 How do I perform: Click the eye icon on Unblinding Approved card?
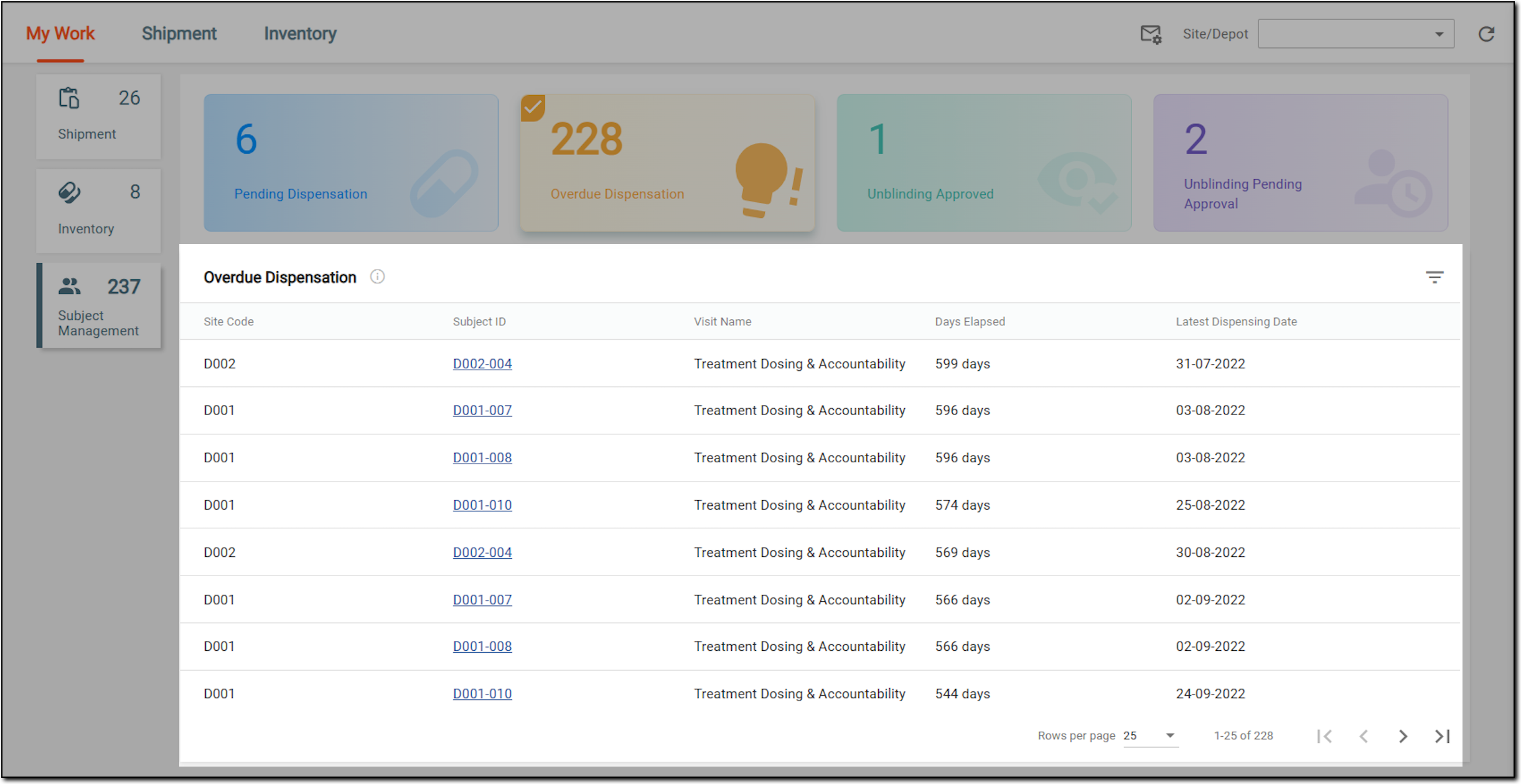[1078, 184]
